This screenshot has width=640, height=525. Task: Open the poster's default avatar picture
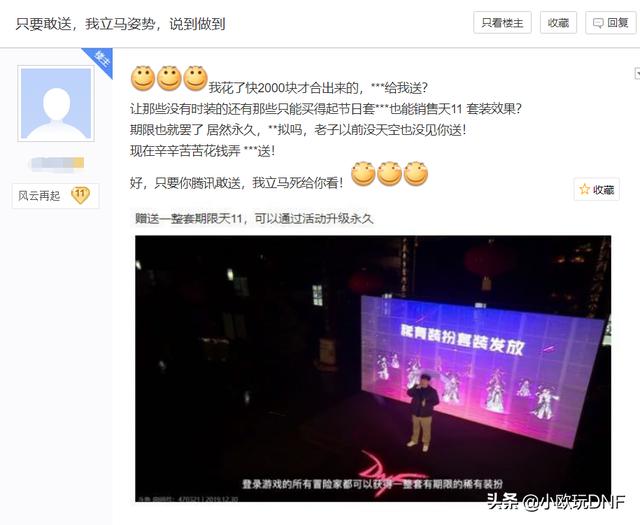[56, 104]
